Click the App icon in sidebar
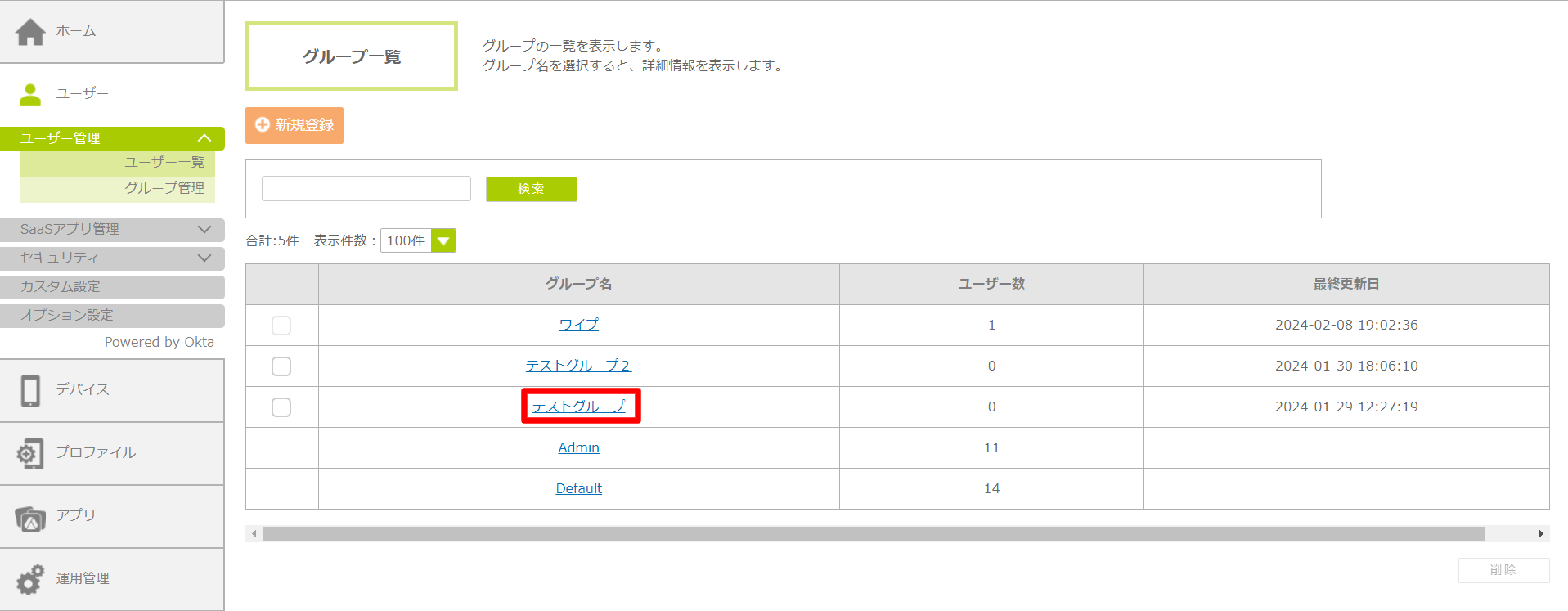The width and height of the screenshot is (1568, 611). click(x=30, y=518)
